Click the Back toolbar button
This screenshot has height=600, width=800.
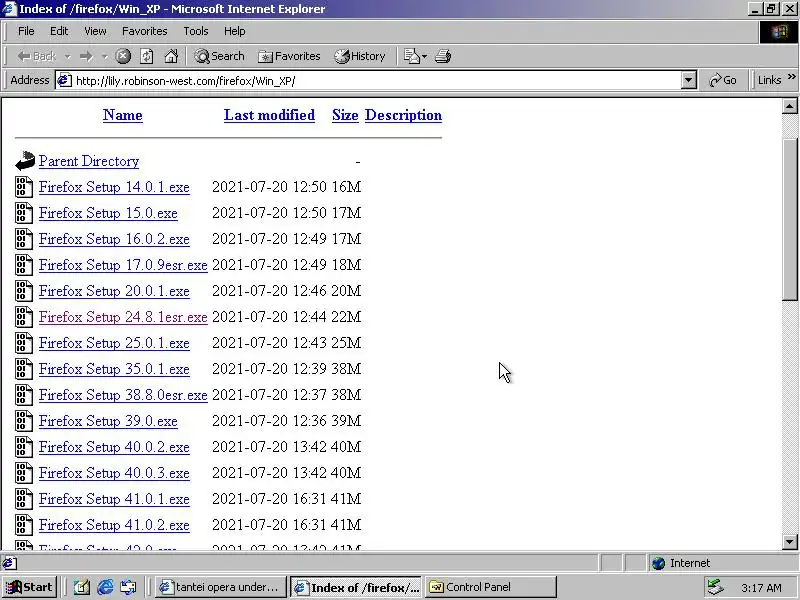pos(36,56)
